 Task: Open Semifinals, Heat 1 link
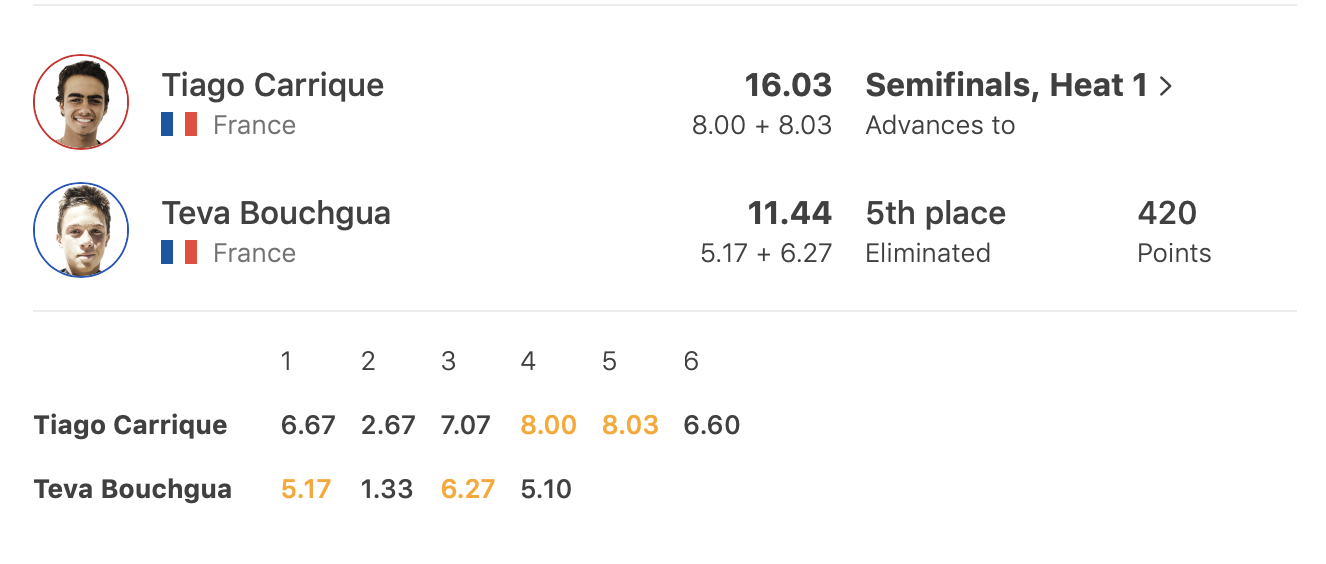1006,86
